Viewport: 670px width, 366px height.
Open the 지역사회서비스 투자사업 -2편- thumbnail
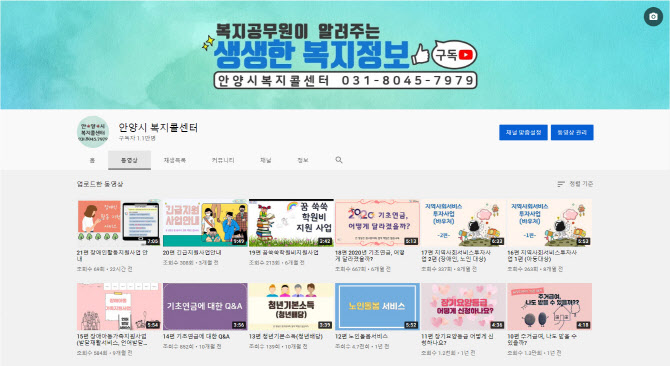[x=464, y=223]
